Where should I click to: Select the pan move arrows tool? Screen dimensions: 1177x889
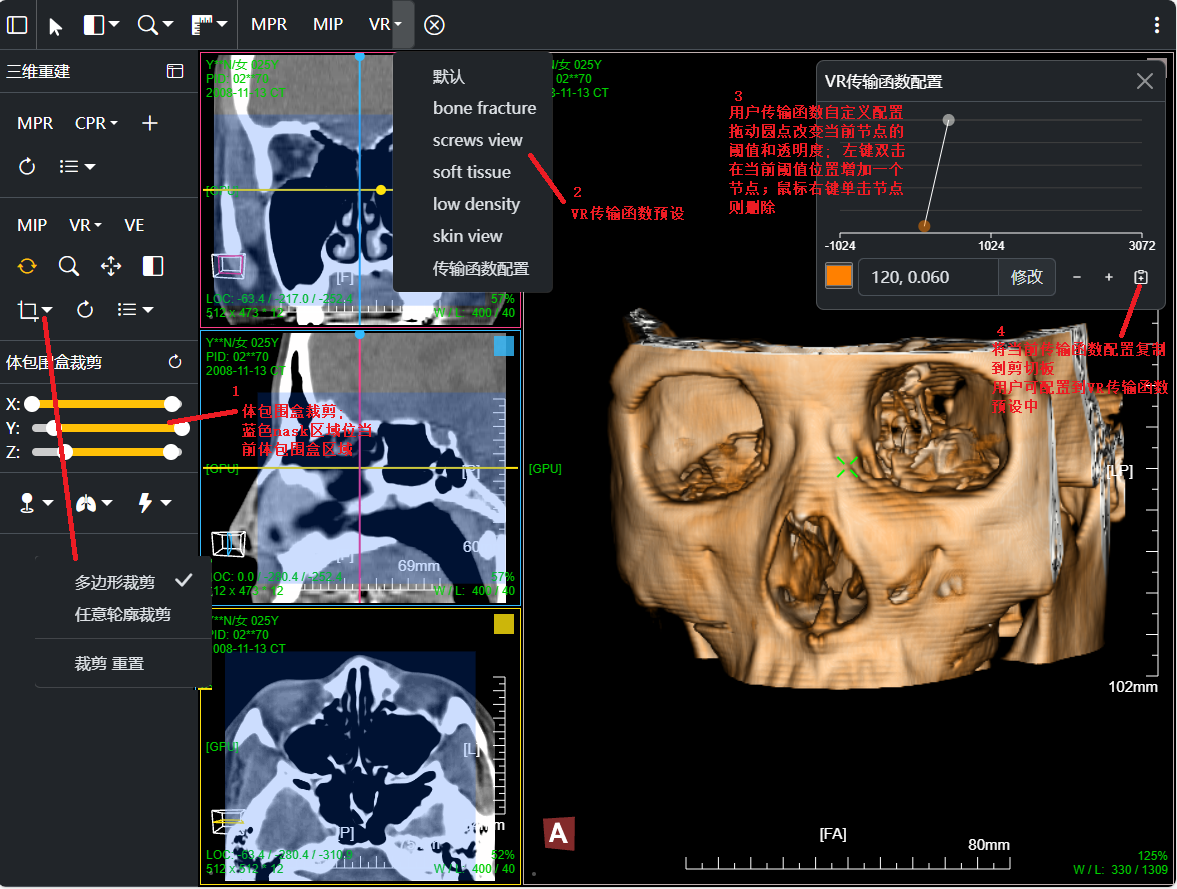(111, 266)
